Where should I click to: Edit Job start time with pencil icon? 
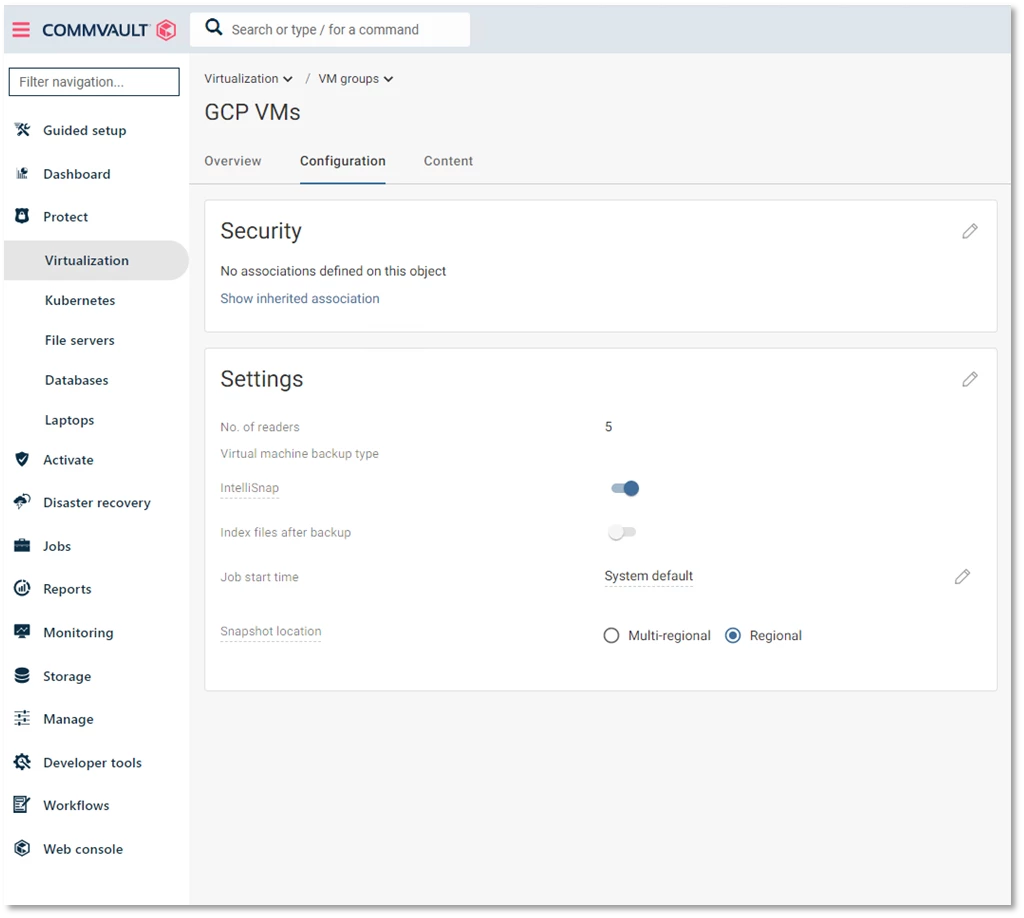962,577
